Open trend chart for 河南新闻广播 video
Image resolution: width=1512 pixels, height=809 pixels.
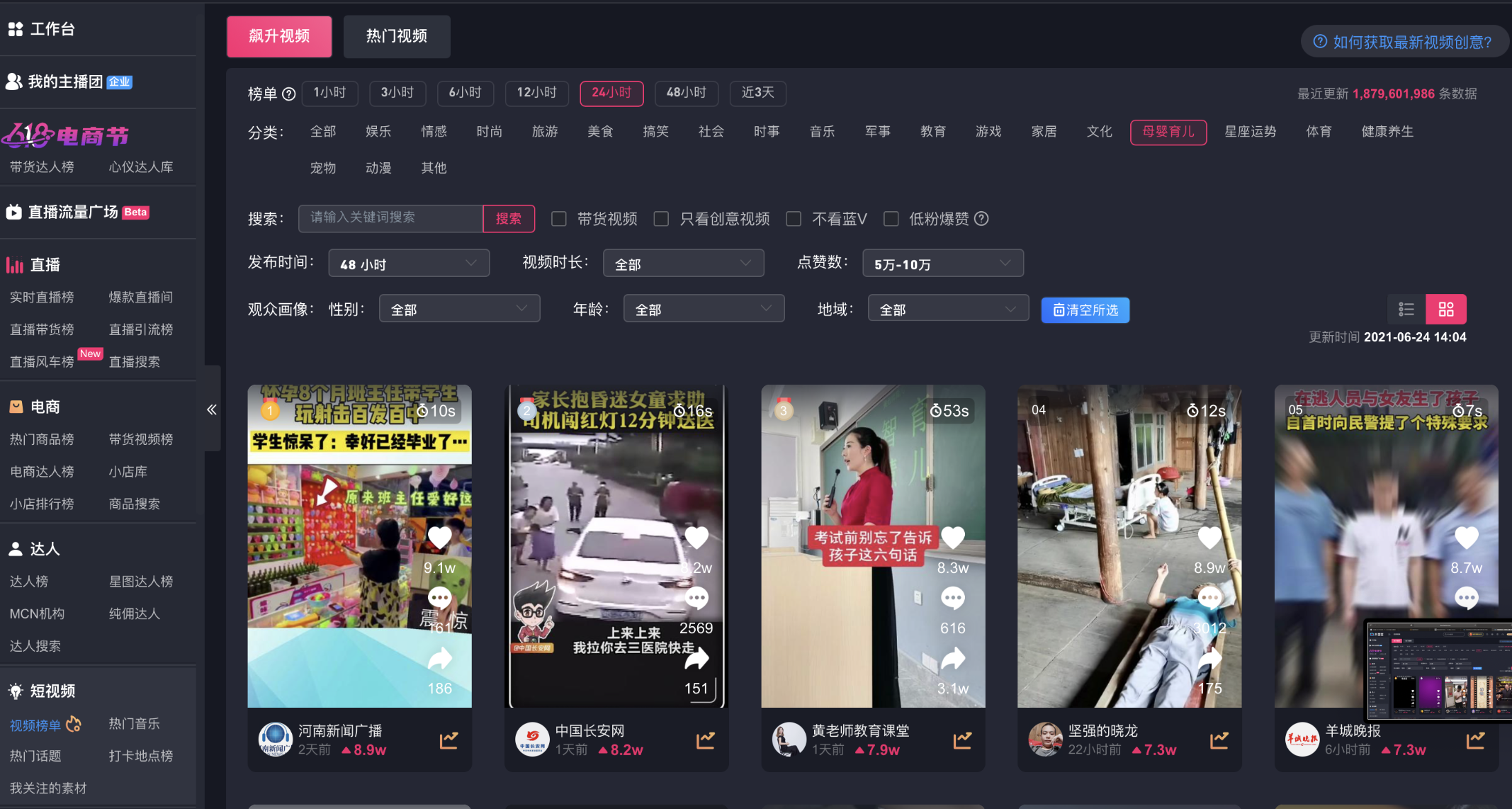[448, 740]
